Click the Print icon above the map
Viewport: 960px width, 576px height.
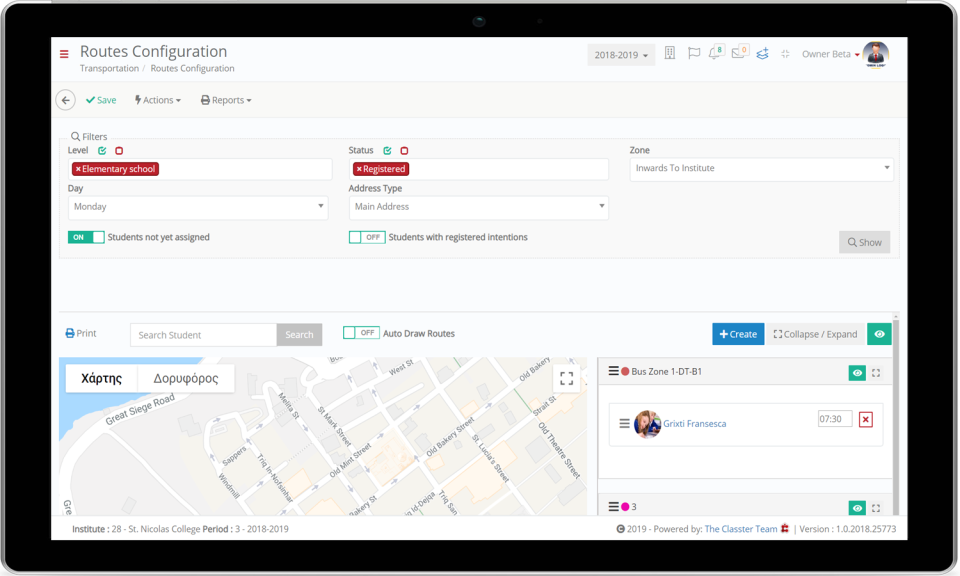[x=69, y=333]
